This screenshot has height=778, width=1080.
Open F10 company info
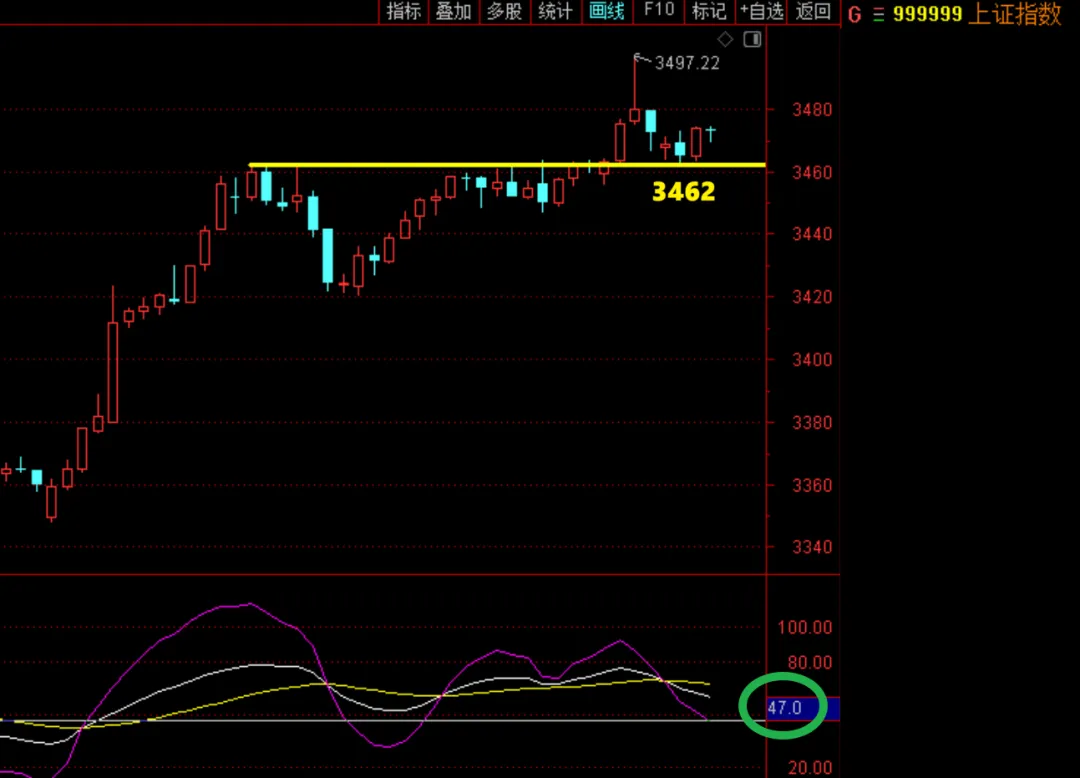point(658,12)
